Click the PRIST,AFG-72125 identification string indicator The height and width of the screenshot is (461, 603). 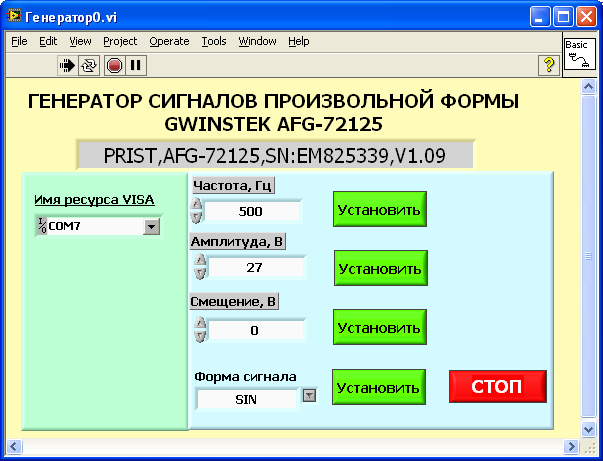coord(275,156)
